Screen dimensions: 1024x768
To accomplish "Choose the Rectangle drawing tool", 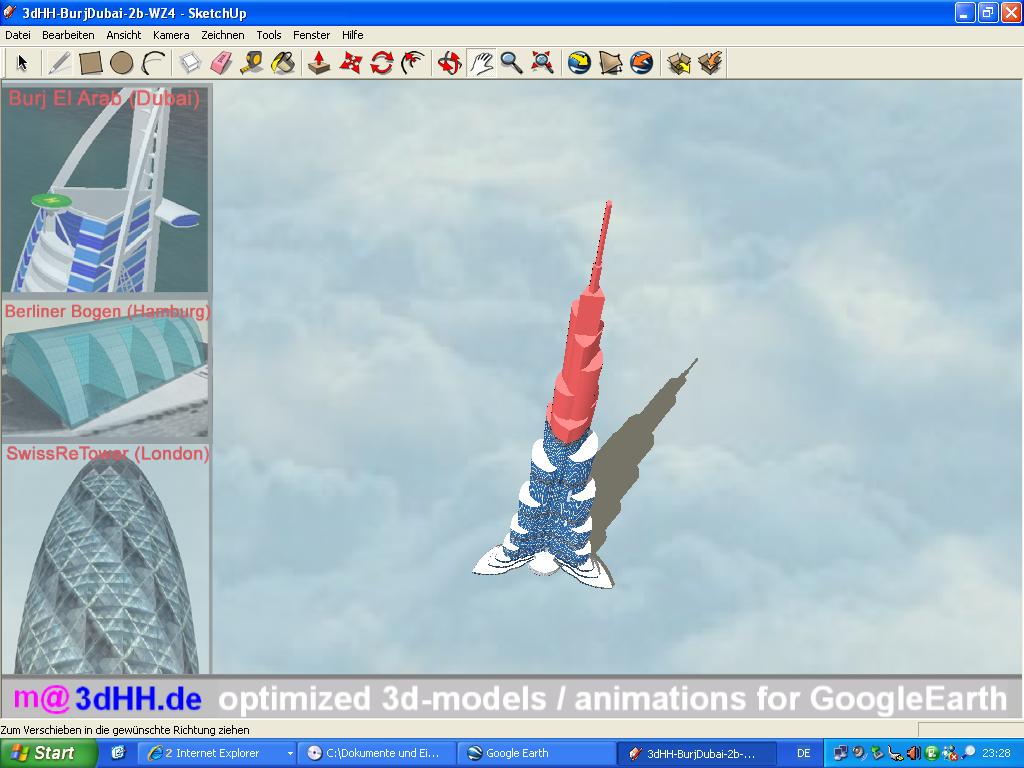I will 90,63.
